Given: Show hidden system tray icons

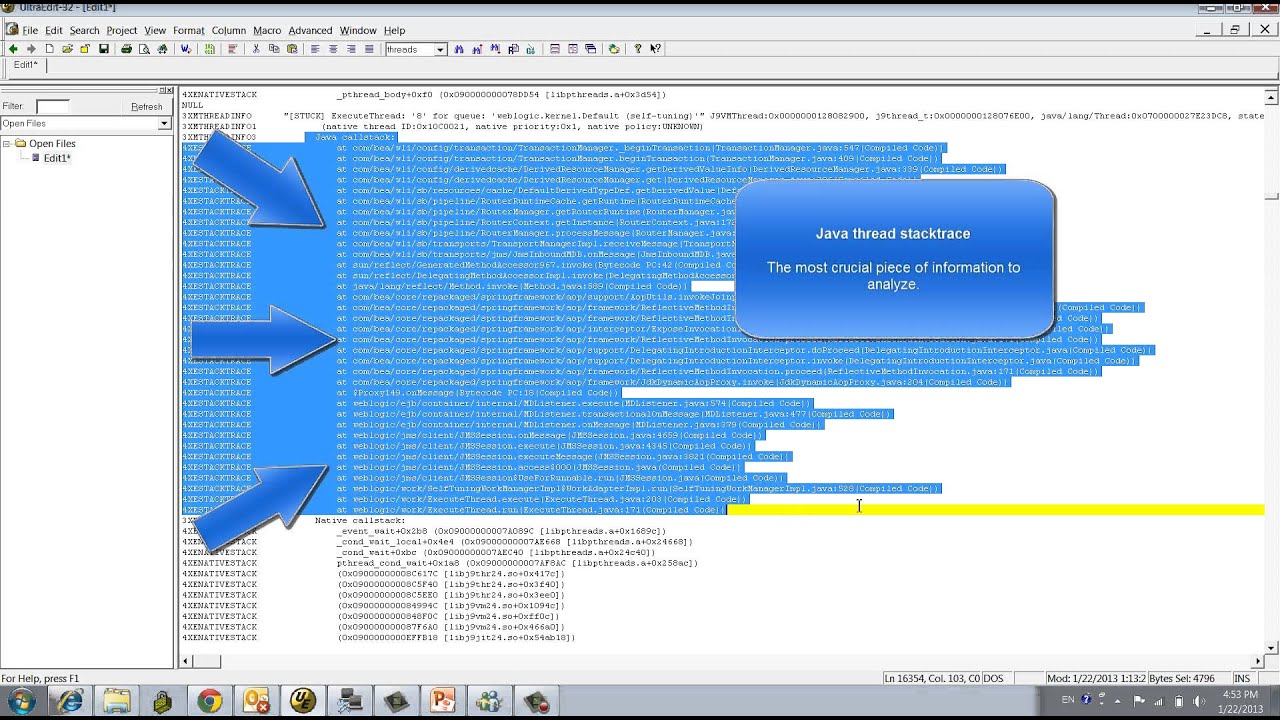Looking at the screenshot, I should click(1117, 701).
